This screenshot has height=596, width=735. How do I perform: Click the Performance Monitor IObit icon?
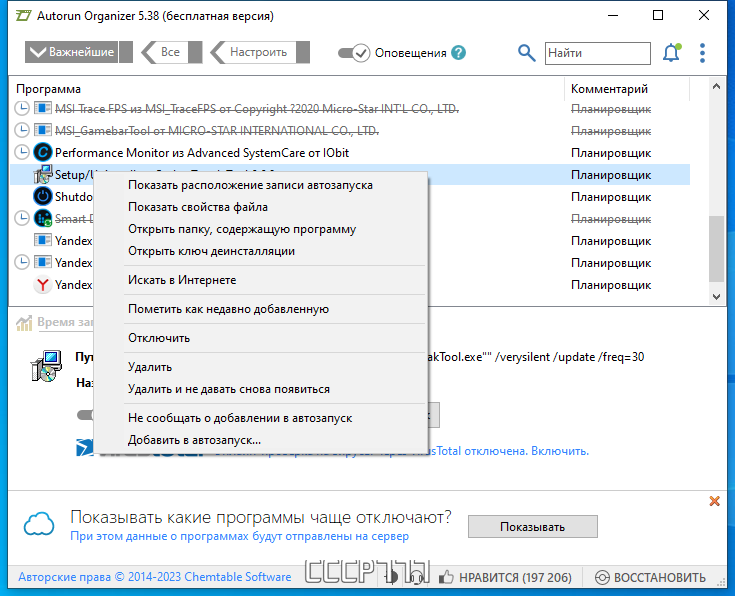click(43, 152)
